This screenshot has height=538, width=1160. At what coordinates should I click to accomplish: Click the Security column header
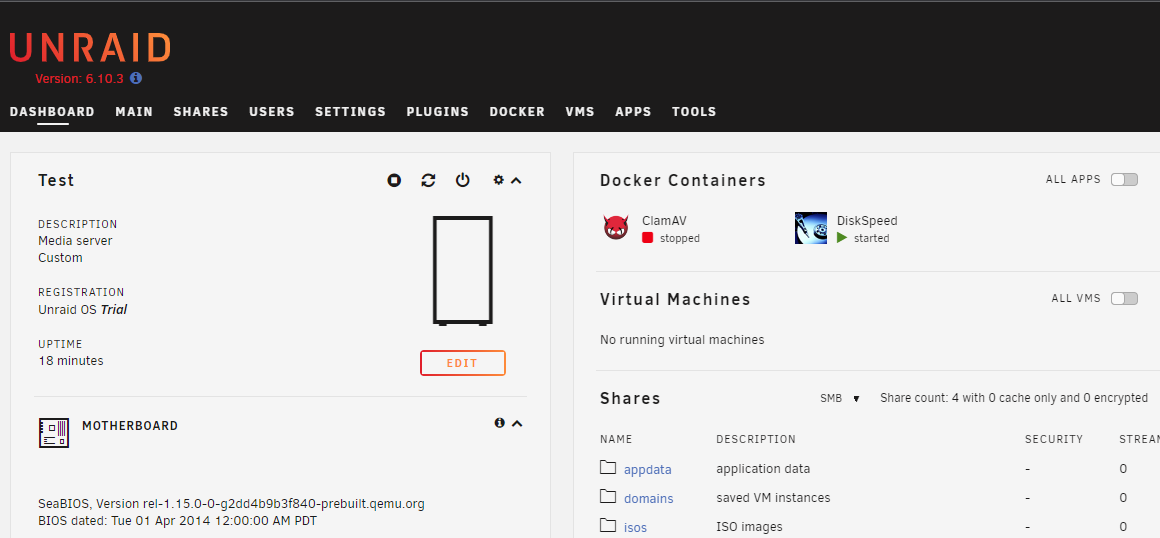click(x=1053, y=439)
